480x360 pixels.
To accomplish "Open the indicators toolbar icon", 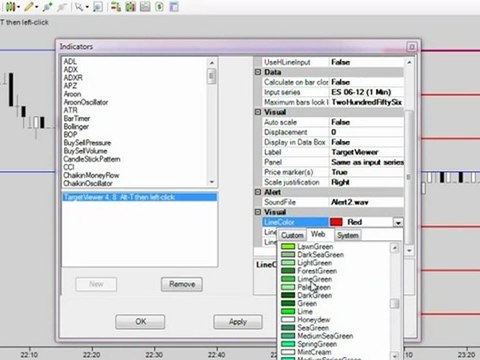I will click(130, 7).
